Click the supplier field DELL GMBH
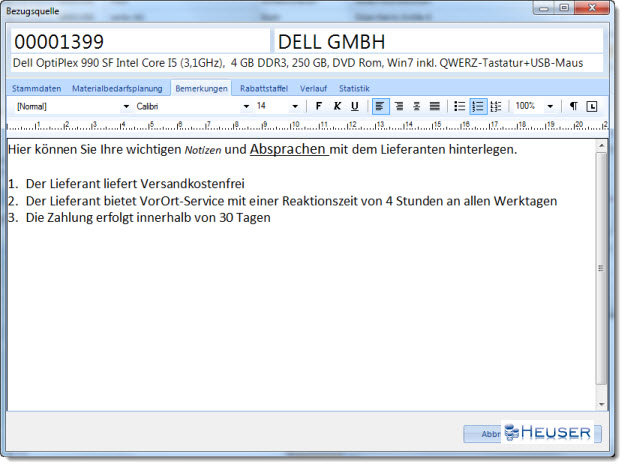Viewport: 625px width, 467px height. coord(438,41)
